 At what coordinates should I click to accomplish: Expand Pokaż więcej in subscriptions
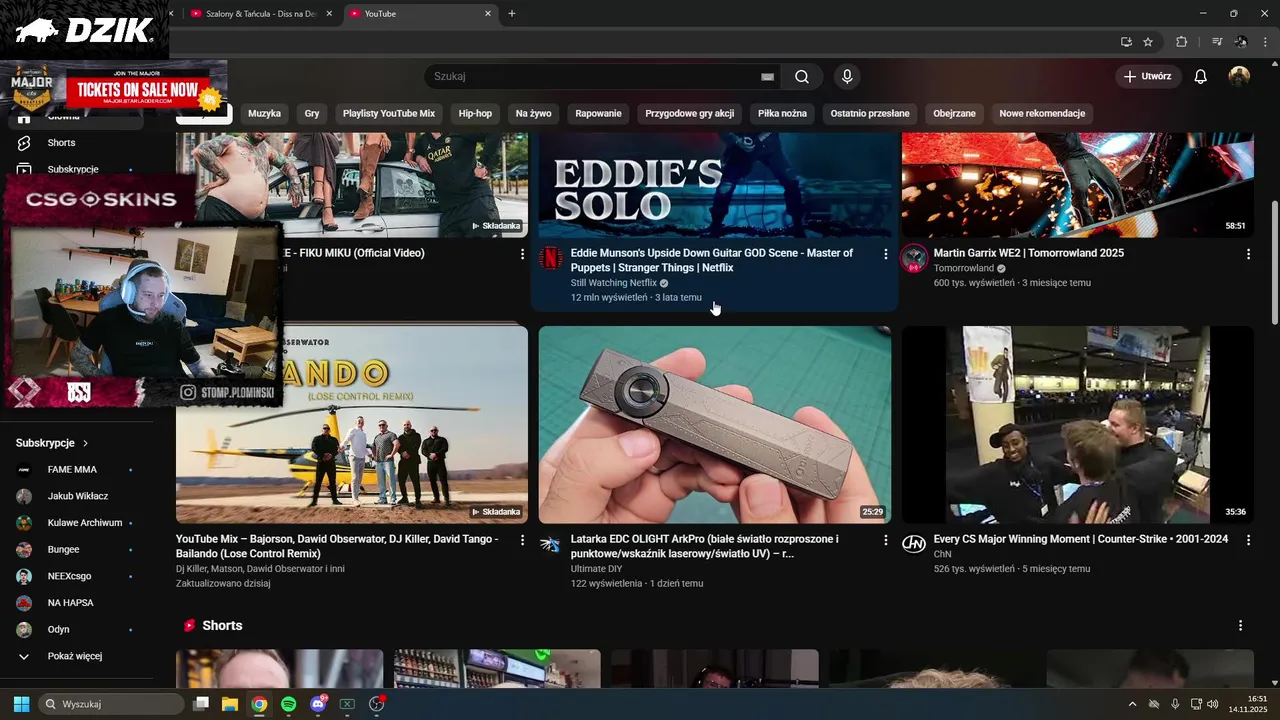click(x=75, y=656)
